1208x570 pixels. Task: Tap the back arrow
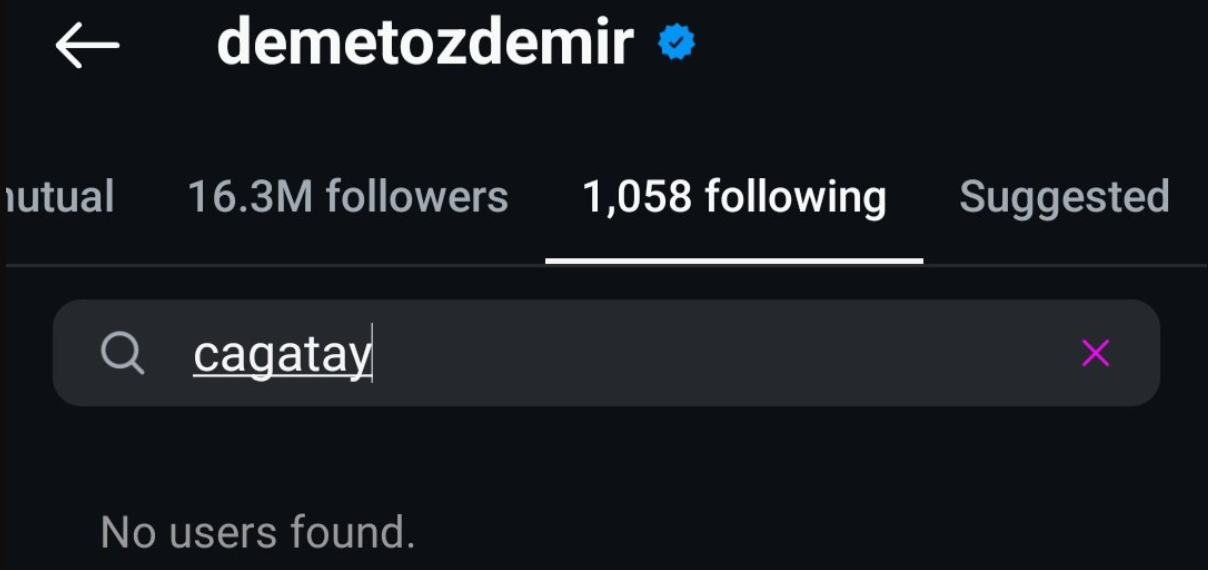[x=87, y=46]
